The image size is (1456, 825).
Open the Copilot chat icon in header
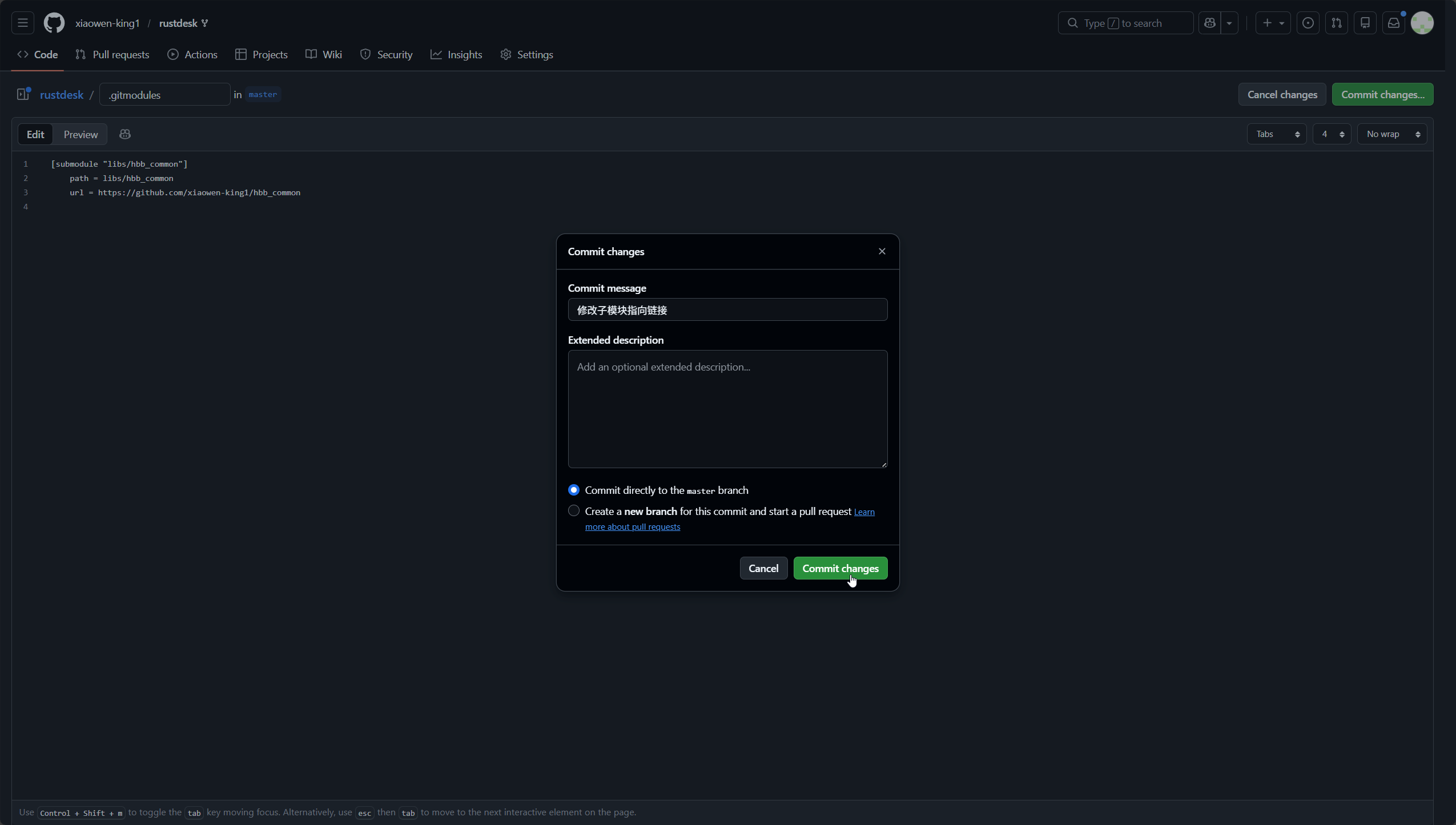[1209, 23]
